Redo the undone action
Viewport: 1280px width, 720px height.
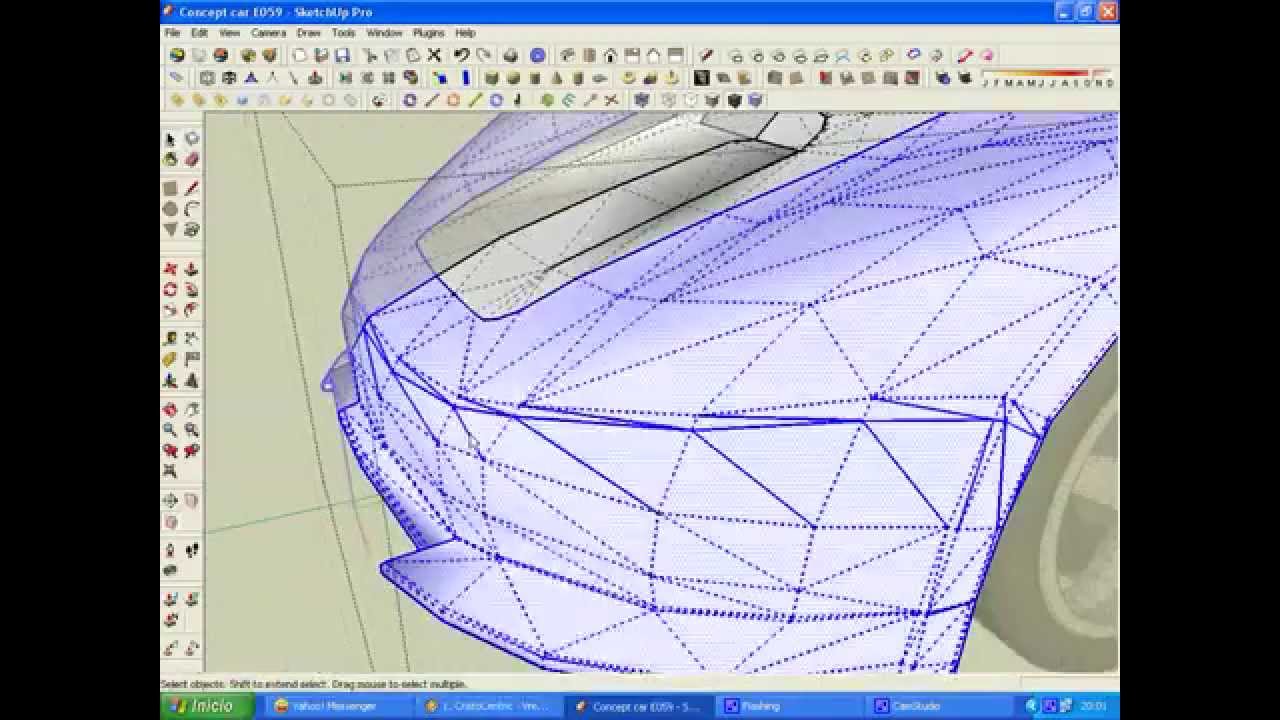[484, 56]
